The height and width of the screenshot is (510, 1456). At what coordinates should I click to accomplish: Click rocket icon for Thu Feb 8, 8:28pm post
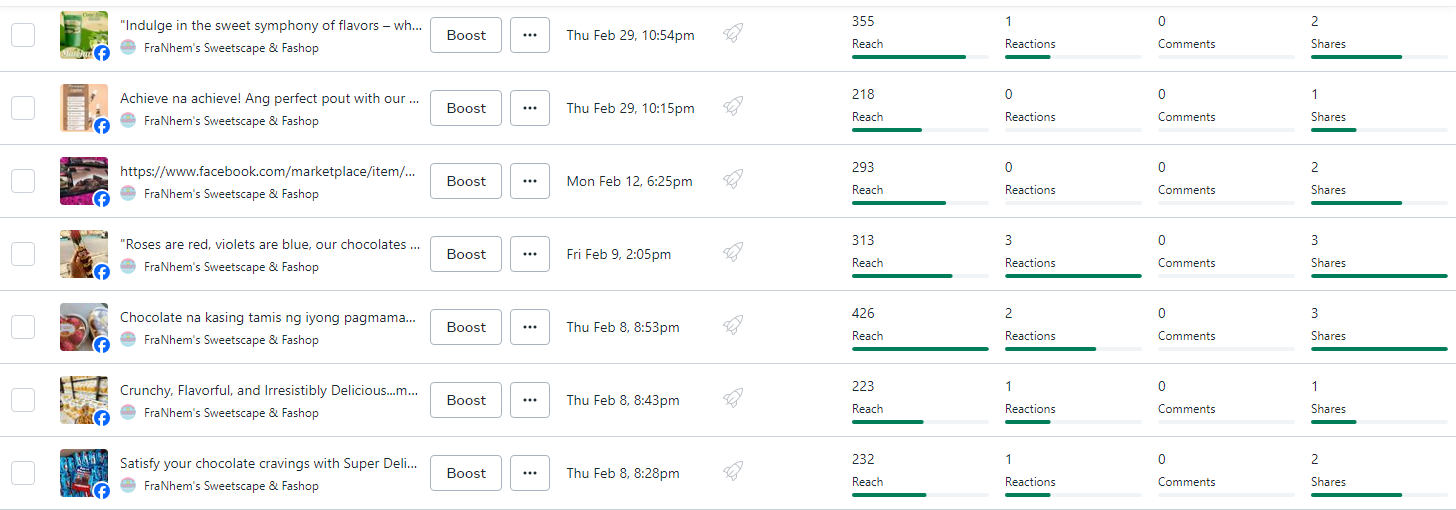click(x=733, y=472)
